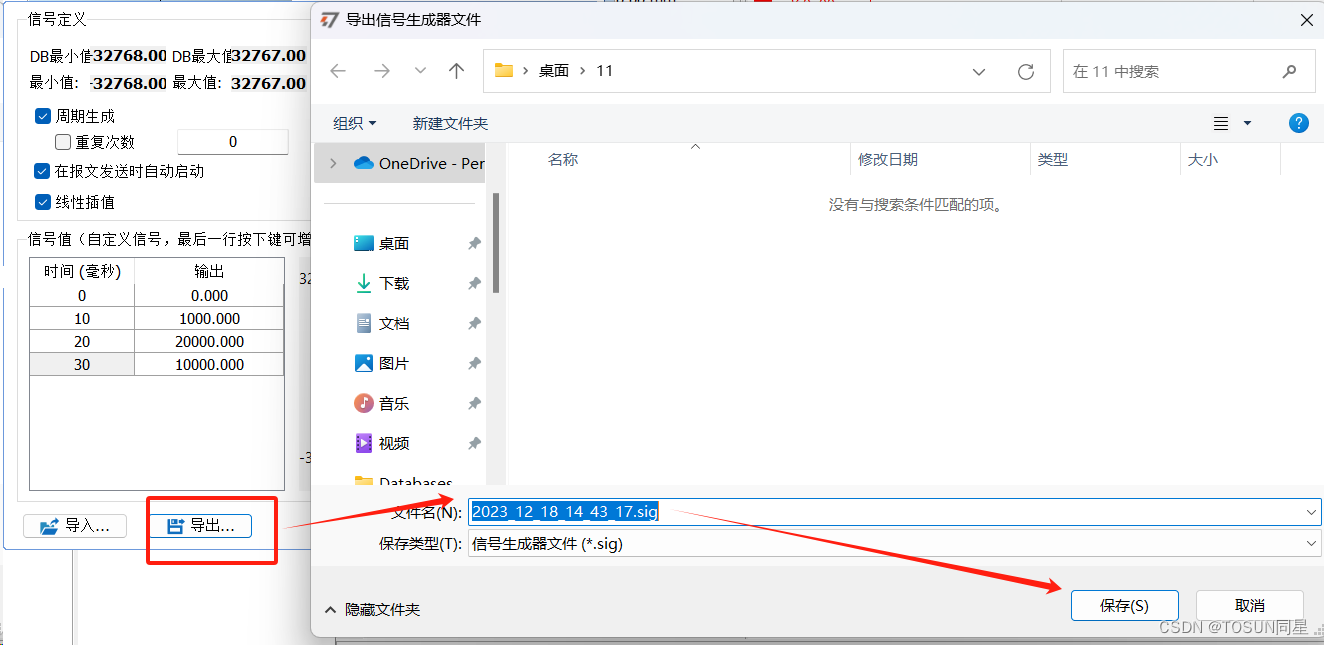Select OneDrive - Per in navigation pane
Image resolution: width=1324 pixels, height=645 pixels.
tap(418, 163)
